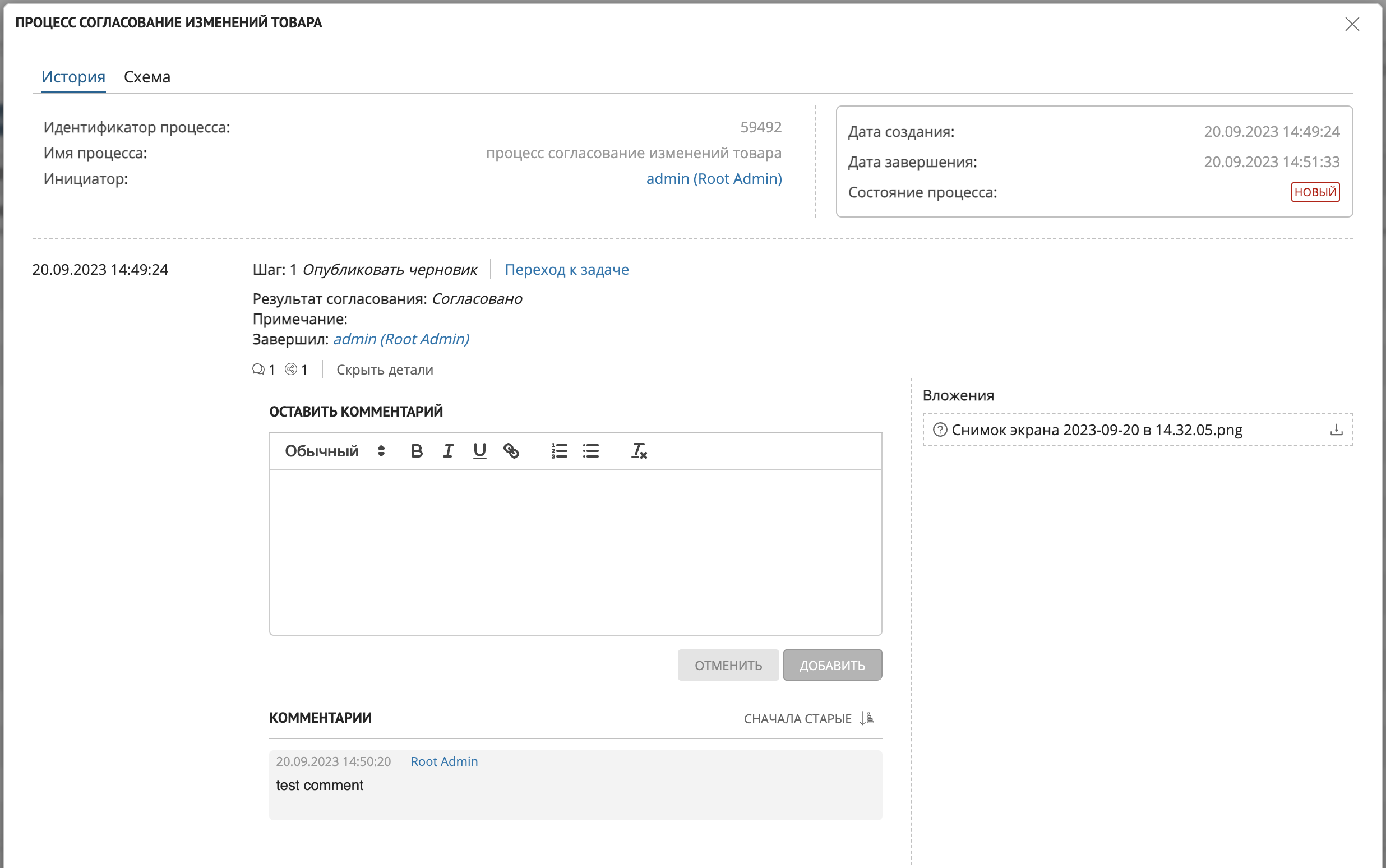Focus the comment text area
The image size is (1386, 868).
(x=576, y=552)
